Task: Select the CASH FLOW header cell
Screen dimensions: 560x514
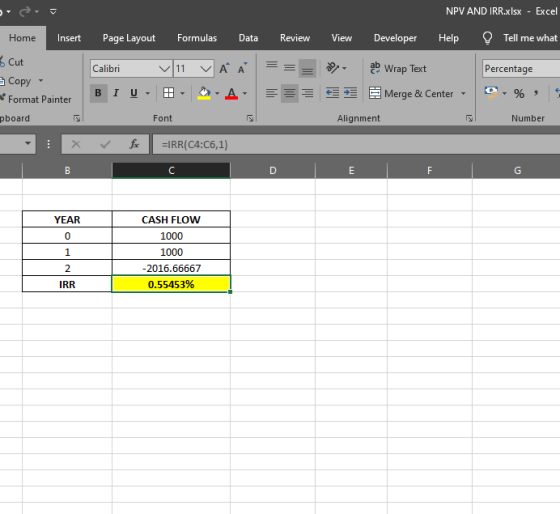Action: 171,219
